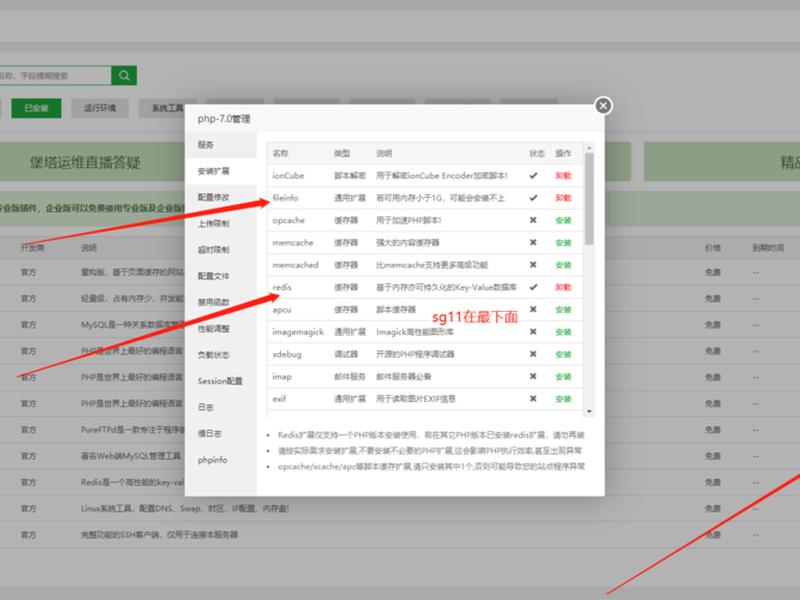The width and height of the screenshot is (800, 600).
Task: Uninstall the ionCube extension
Action: pos(563,176)
